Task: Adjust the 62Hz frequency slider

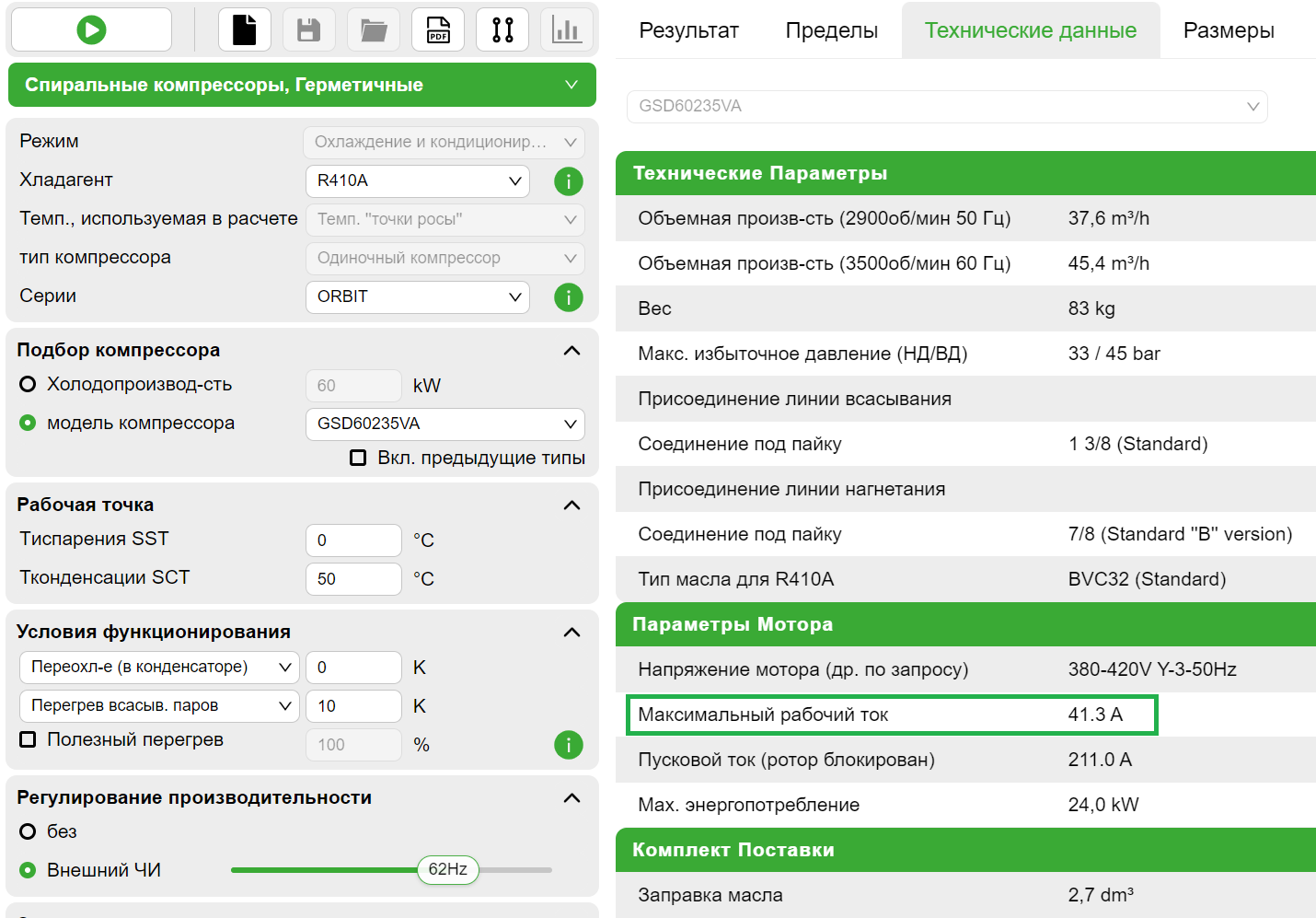Action: point(447,869)
